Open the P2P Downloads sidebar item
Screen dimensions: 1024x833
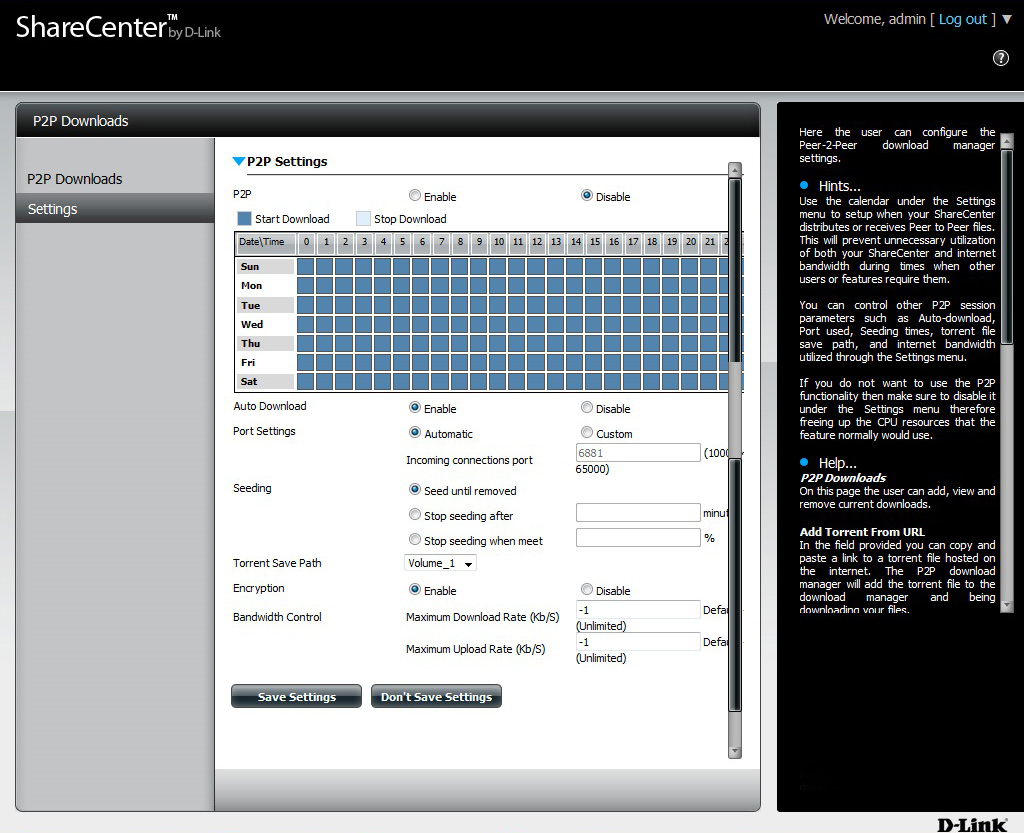tap(74, 179)
